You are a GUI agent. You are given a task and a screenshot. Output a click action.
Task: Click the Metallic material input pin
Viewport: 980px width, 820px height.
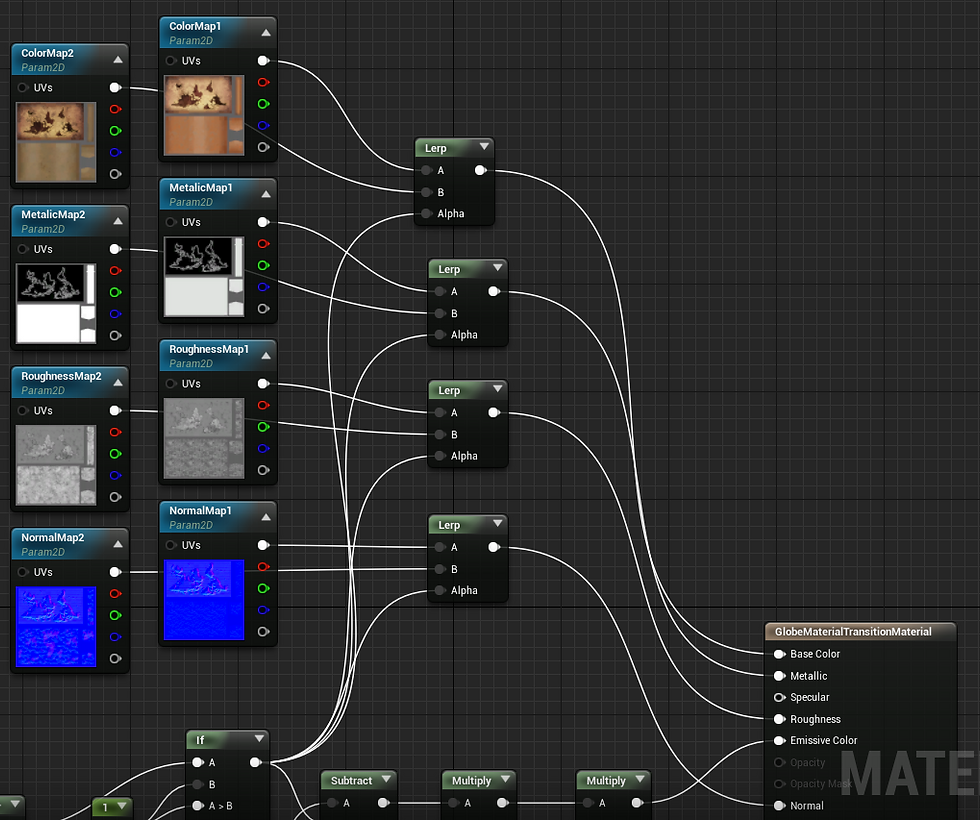(779, 676)
